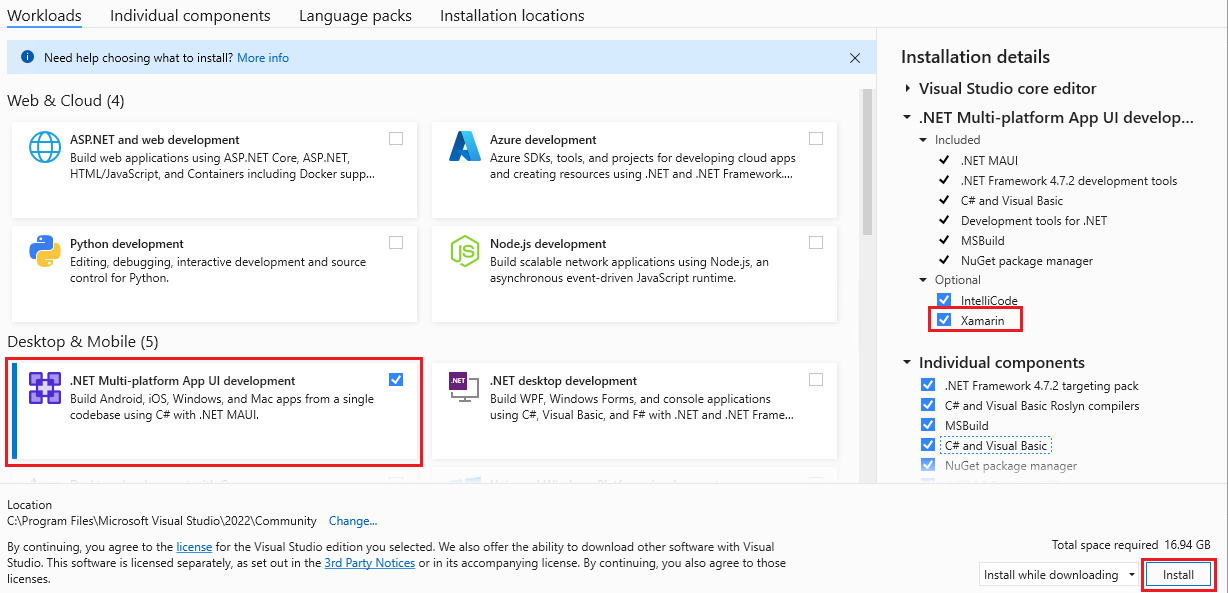Collapse the Optional components list
The image size is (1228, 593).
coord(923,280)
